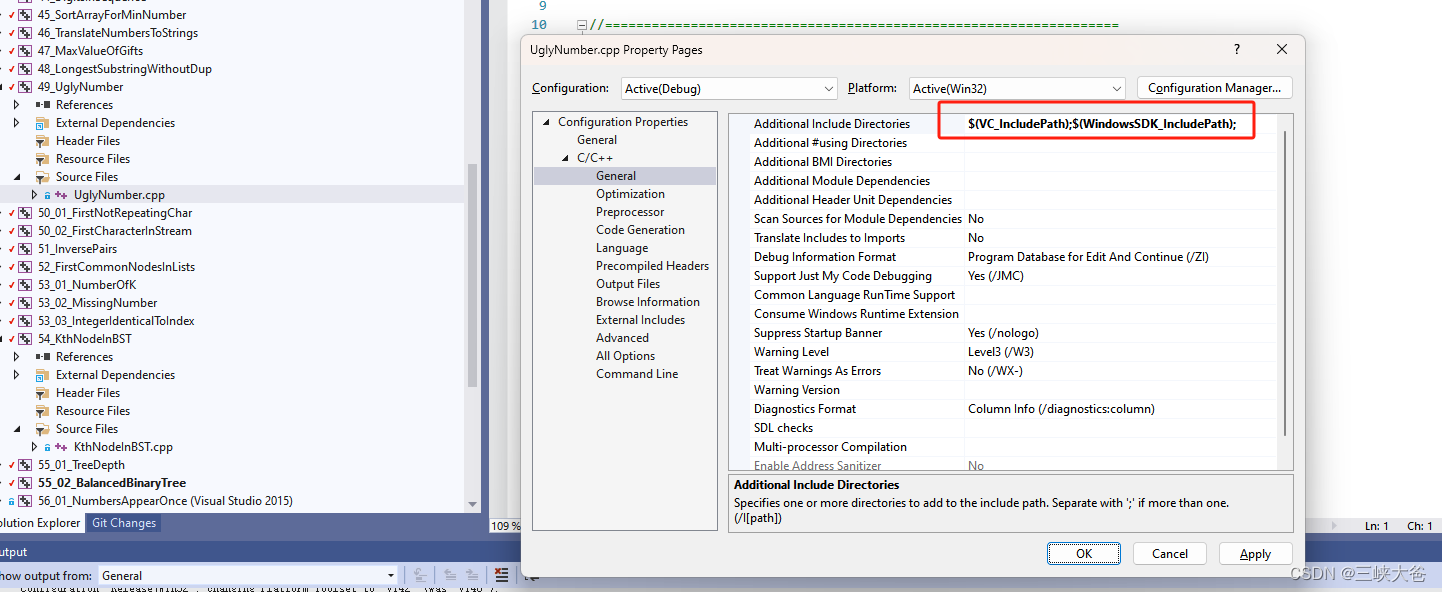Click the C++ file icon of UglyNumber.cpp

tap(62, 195)
